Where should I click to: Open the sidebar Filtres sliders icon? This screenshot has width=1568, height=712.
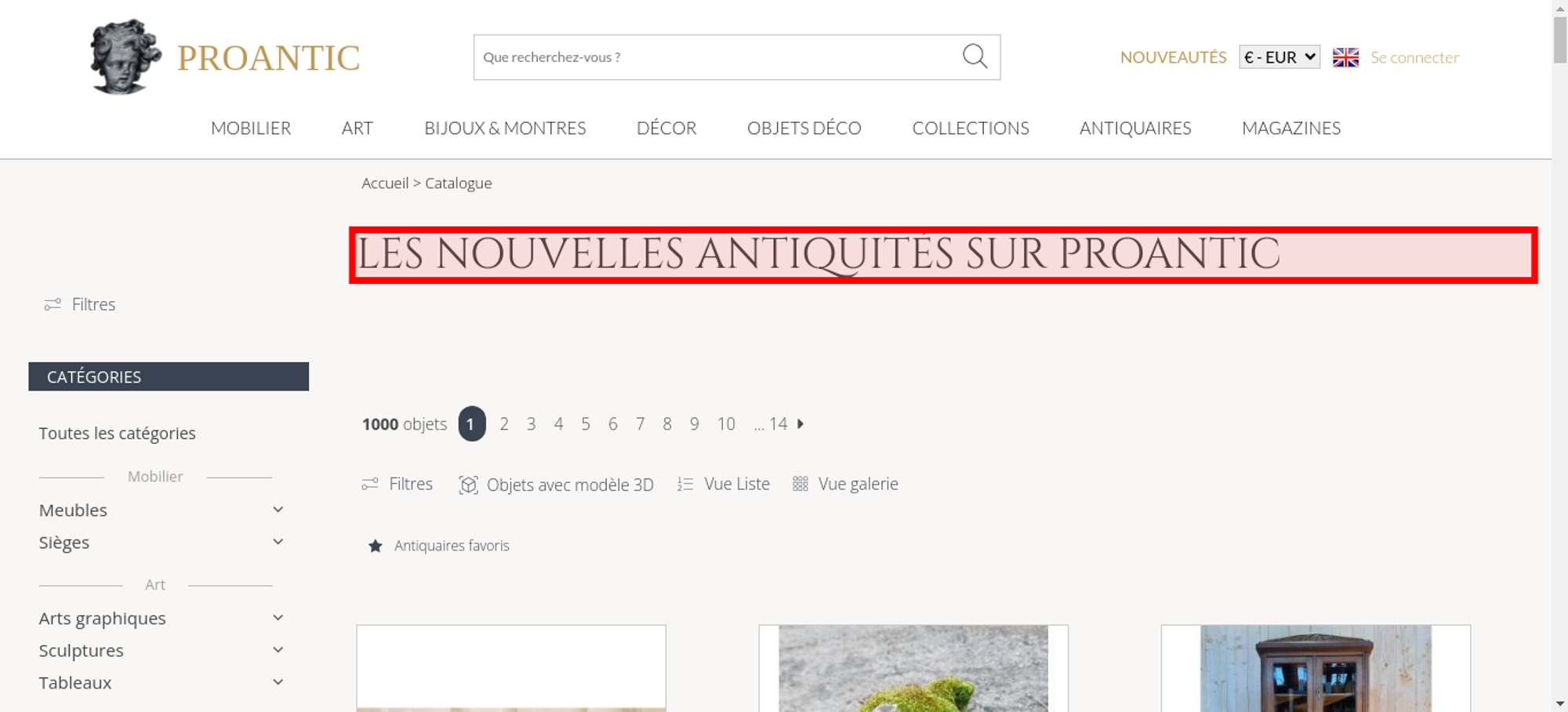(x=53, y=304)
